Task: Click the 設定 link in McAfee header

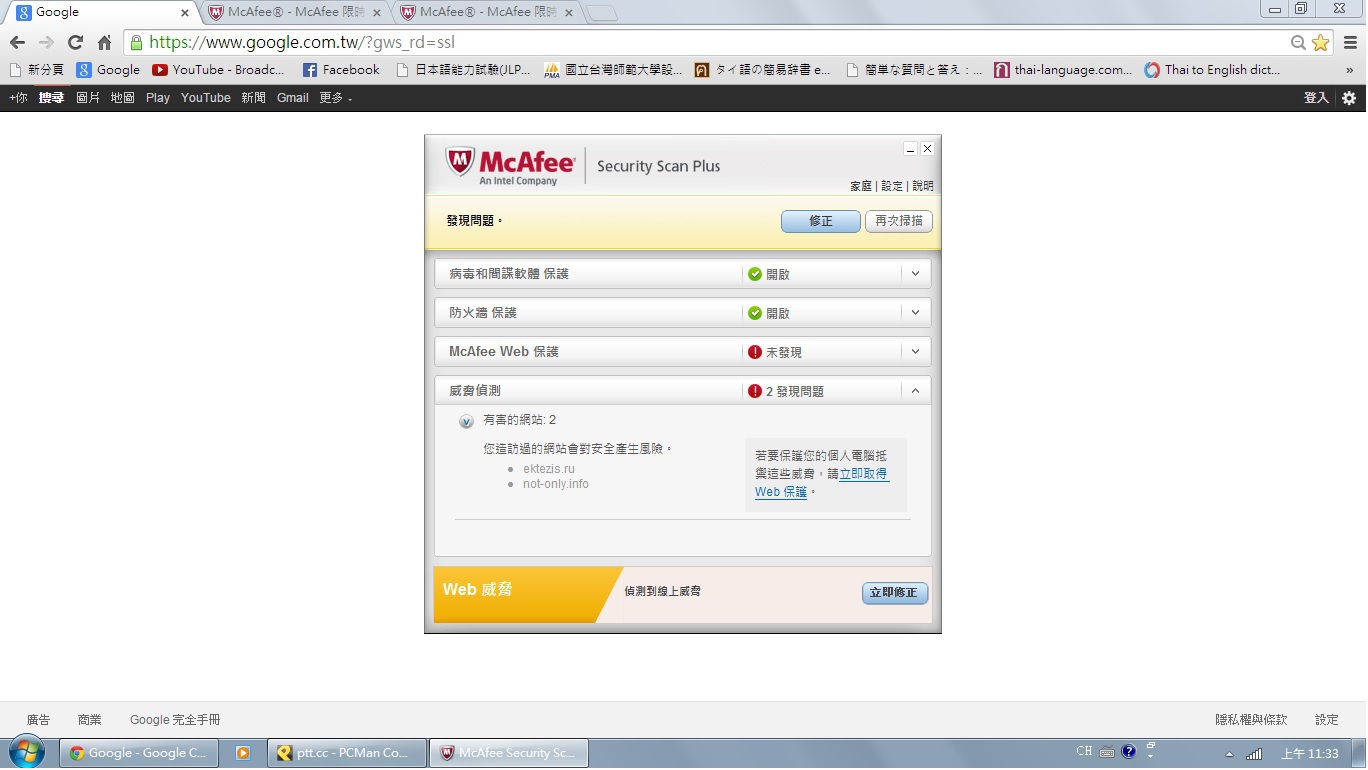Action: [x=892, y=186]
